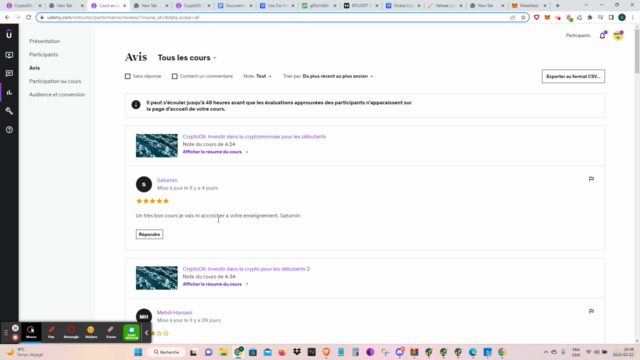The image size is (640, 360).
Task: Open the Trier par sort dropdown
Action: (x=328, y=76)
